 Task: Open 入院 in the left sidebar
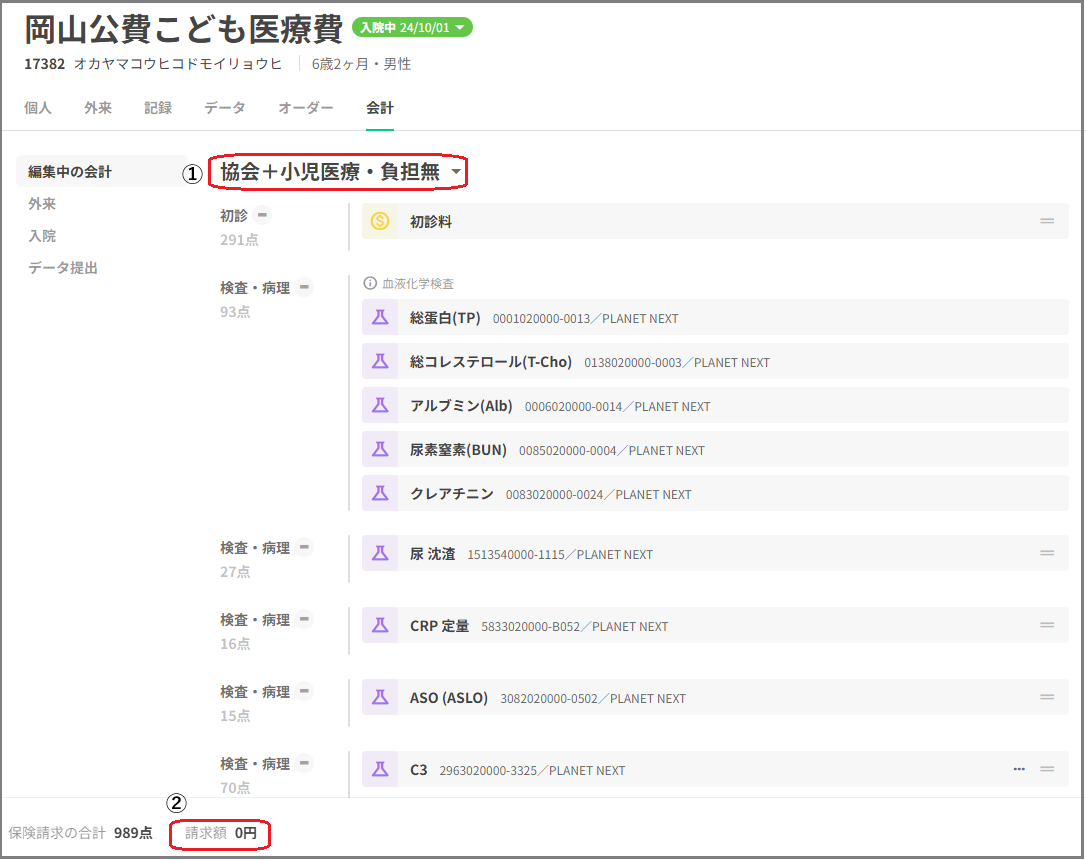pyautogui.click(x=42, y=236)
